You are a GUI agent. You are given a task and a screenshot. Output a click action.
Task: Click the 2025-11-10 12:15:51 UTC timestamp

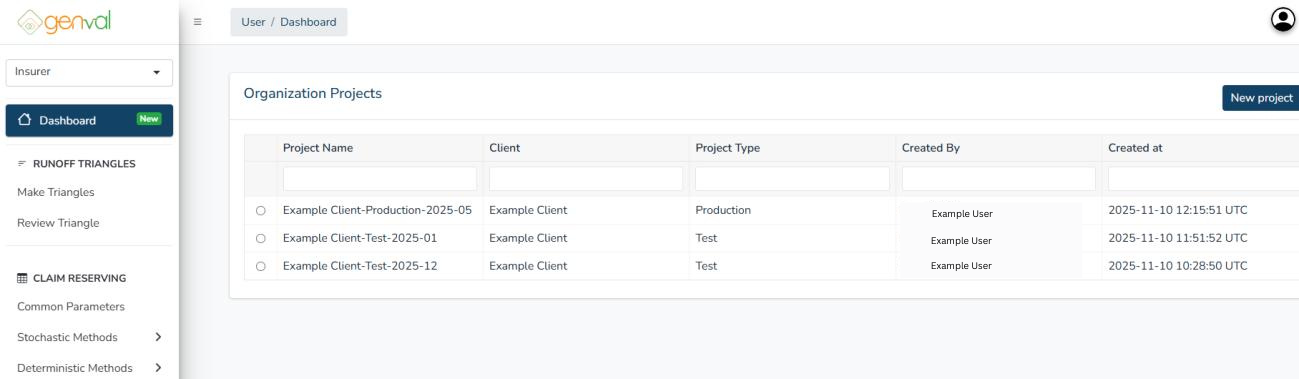point(1178,210)
